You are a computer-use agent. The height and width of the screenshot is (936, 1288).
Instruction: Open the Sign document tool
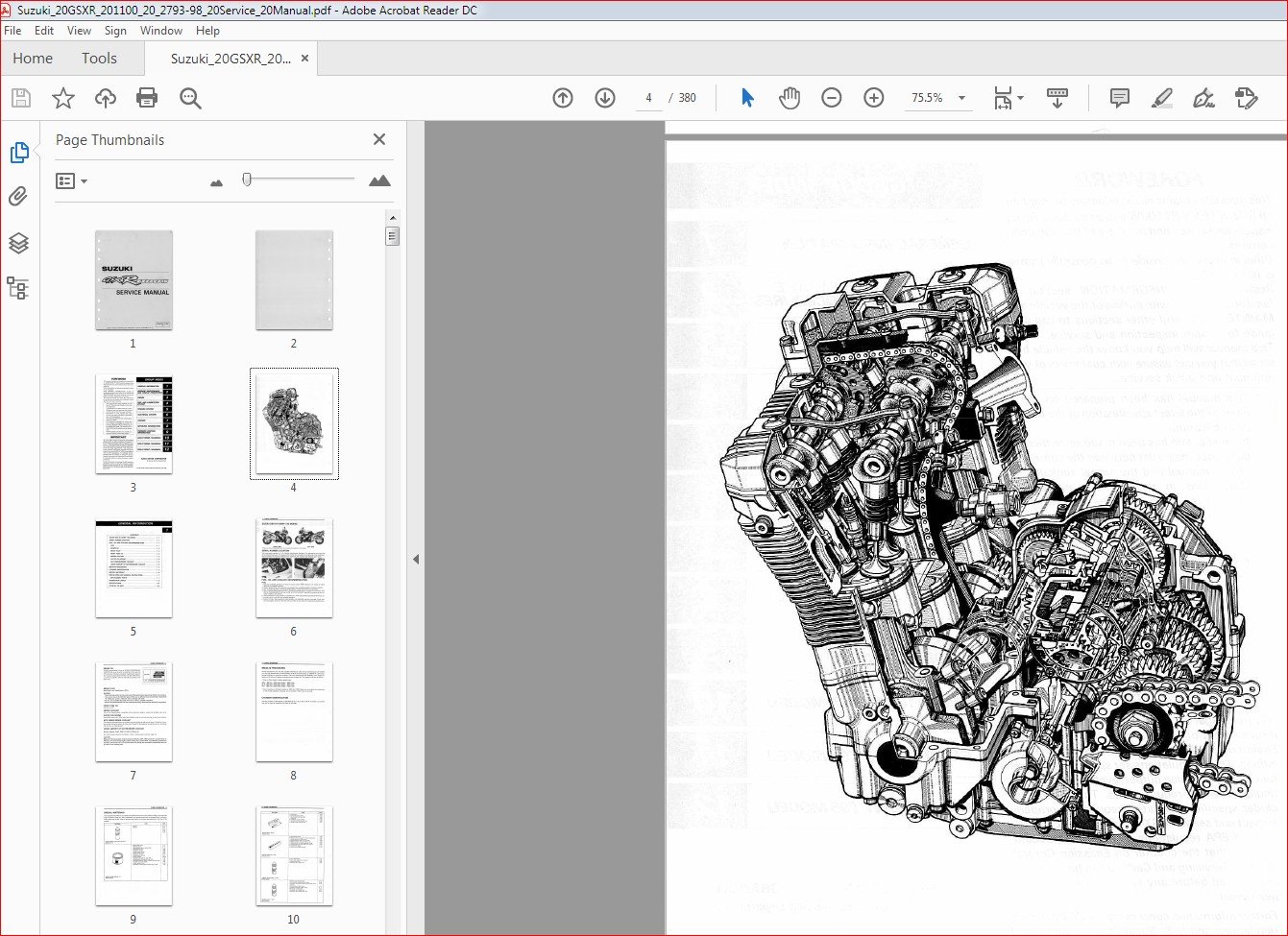[1203, 98]
